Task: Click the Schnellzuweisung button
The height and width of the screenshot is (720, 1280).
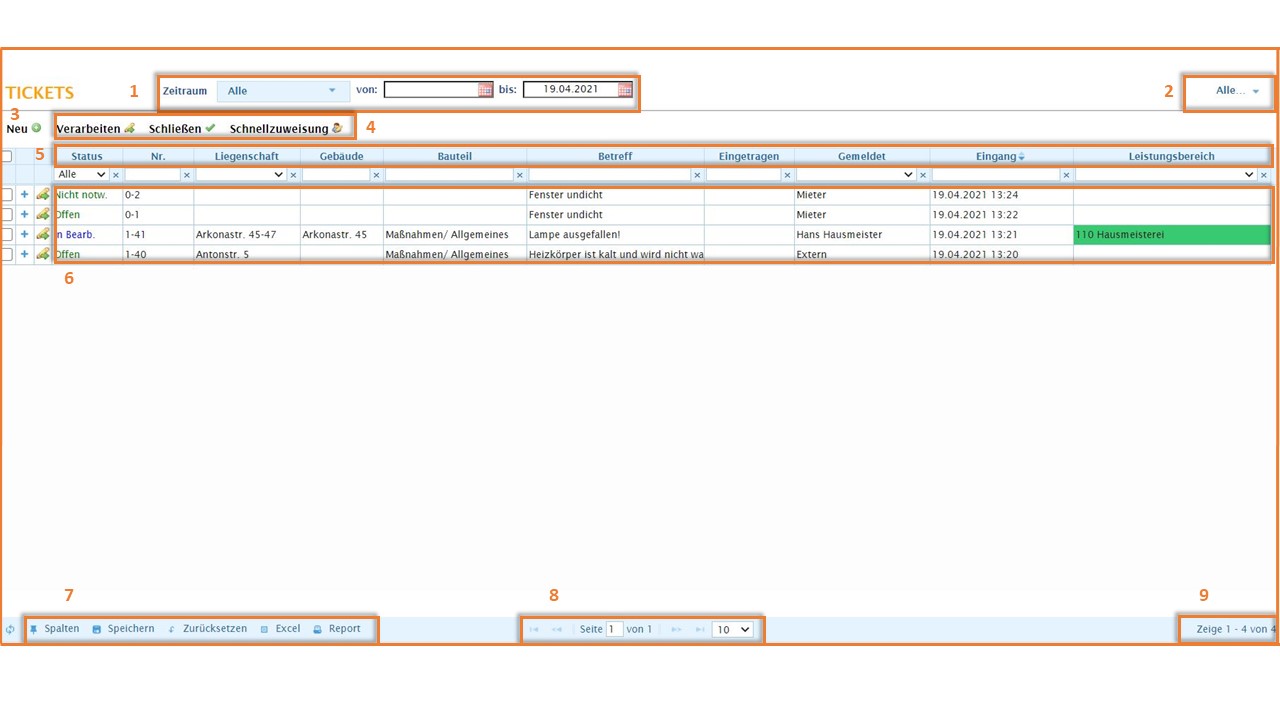Action: coord(286,129)
